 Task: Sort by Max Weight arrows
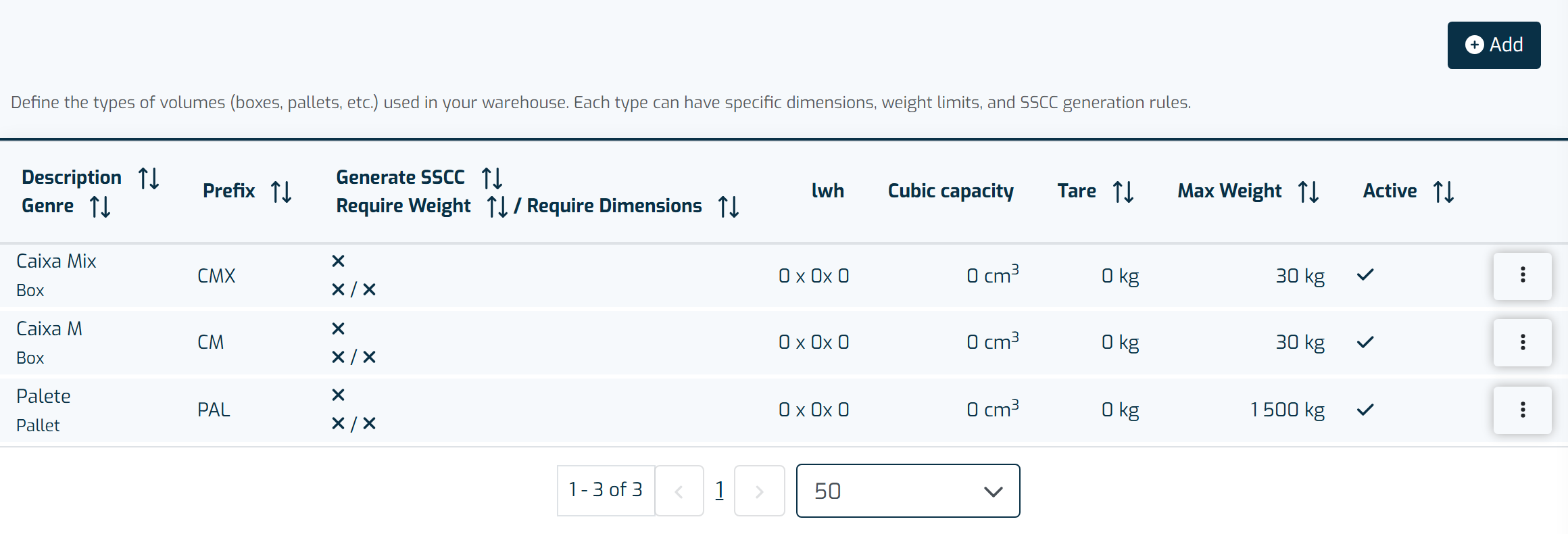pos(1308,192)
